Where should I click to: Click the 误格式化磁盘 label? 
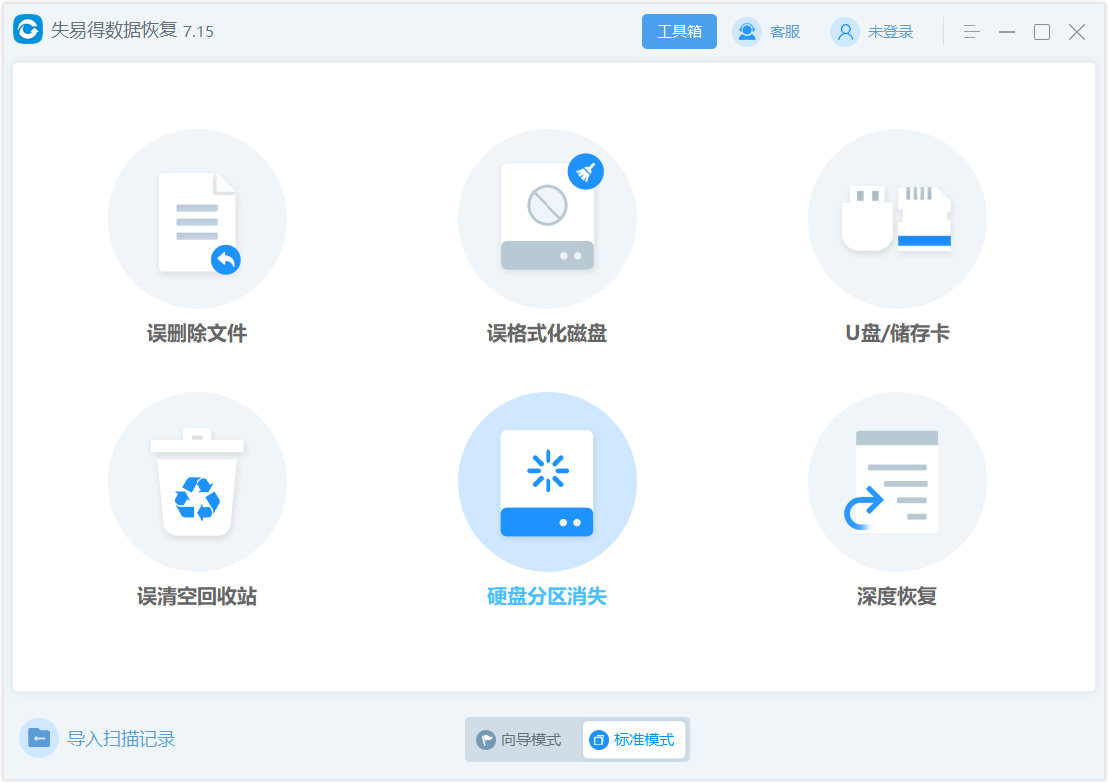point(547,333)
